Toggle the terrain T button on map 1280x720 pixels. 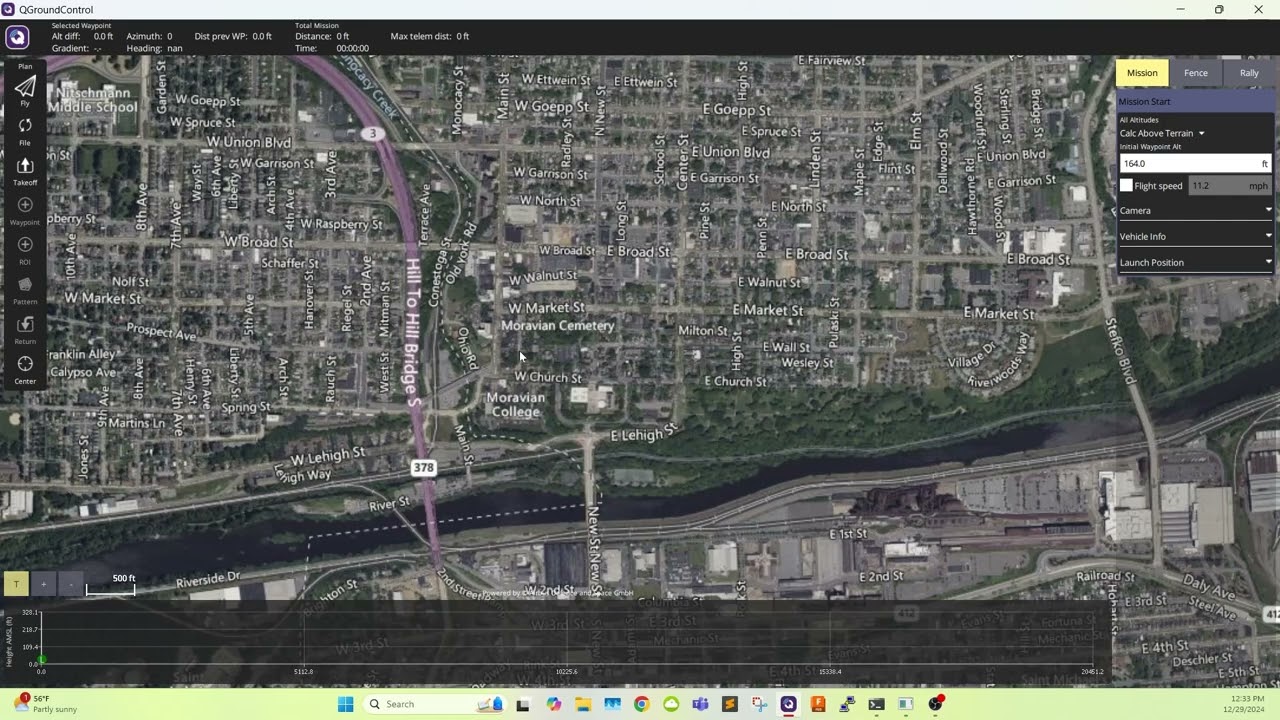pyautogui.click(x=16, y=584)
